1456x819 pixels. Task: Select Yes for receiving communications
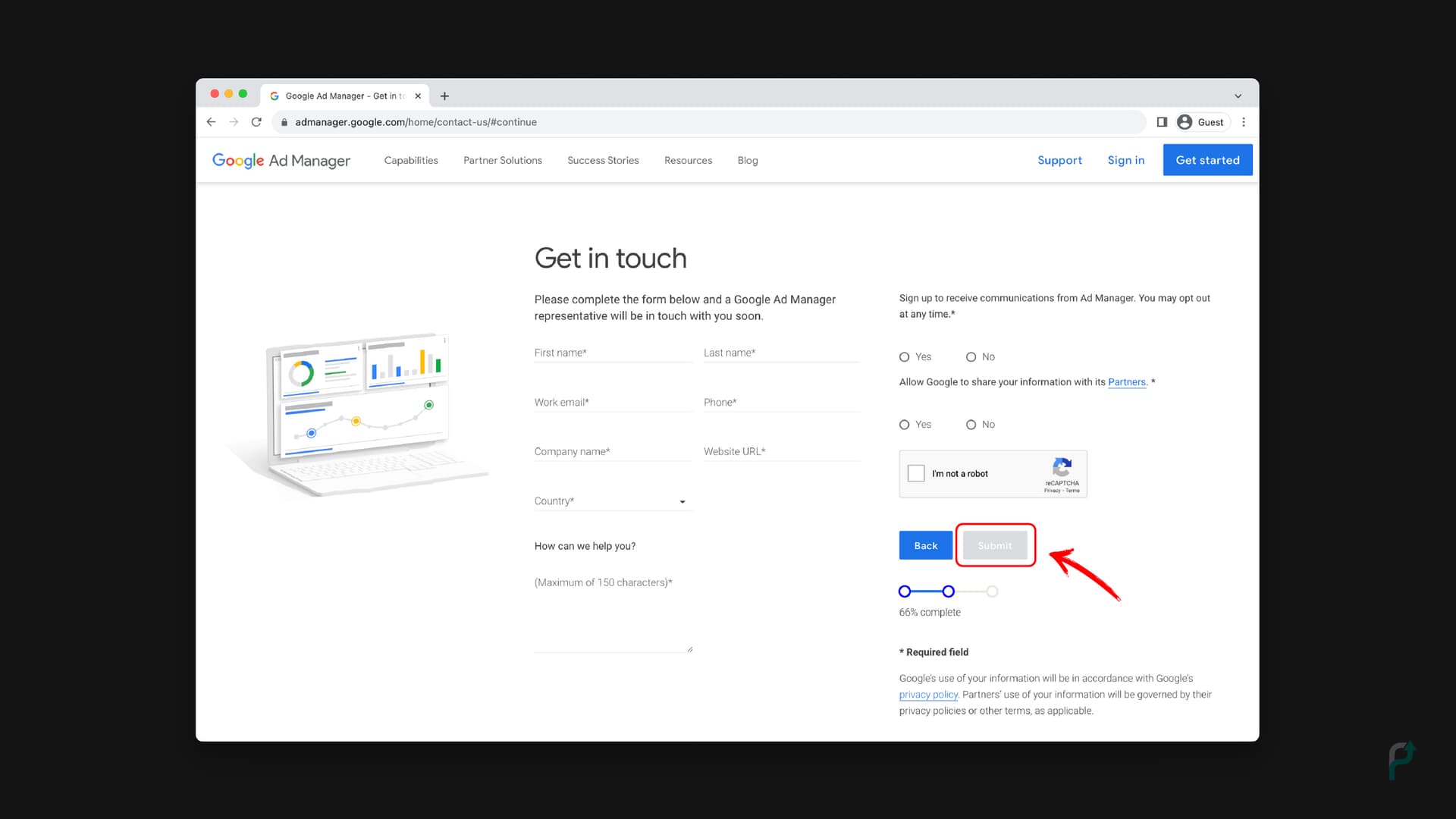point(904,357)
